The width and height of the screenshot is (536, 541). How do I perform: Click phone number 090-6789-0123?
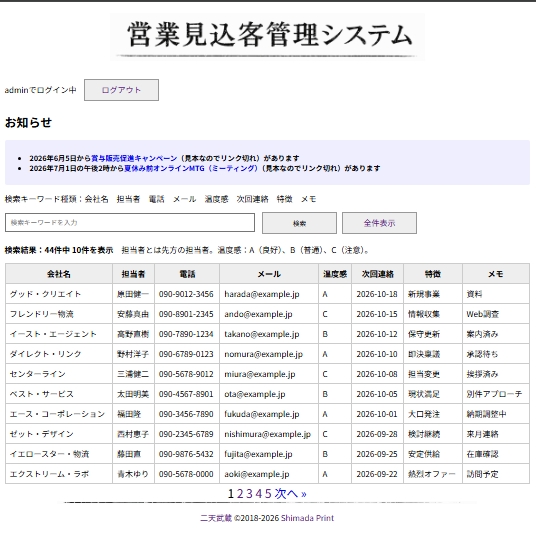coord(187,354)
